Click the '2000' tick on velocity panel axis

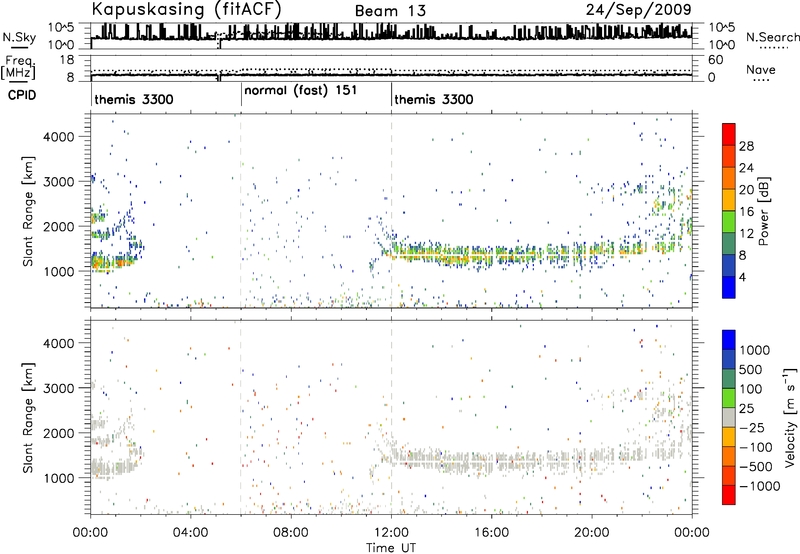[59, 433]
